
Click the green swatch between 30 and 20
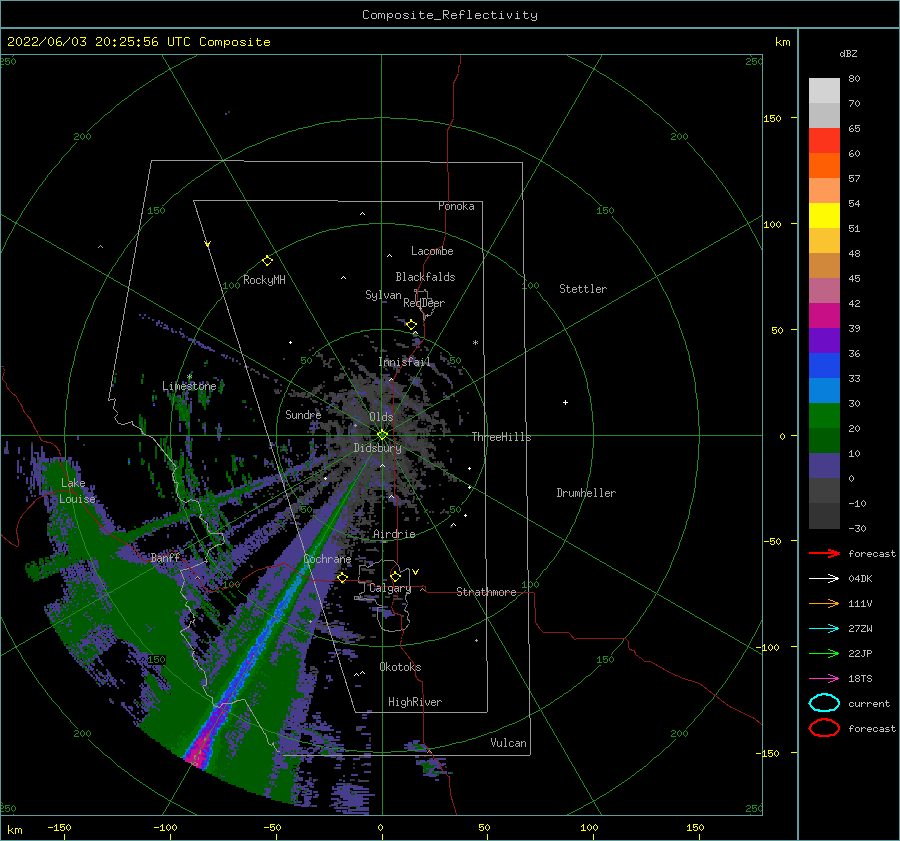824,416
